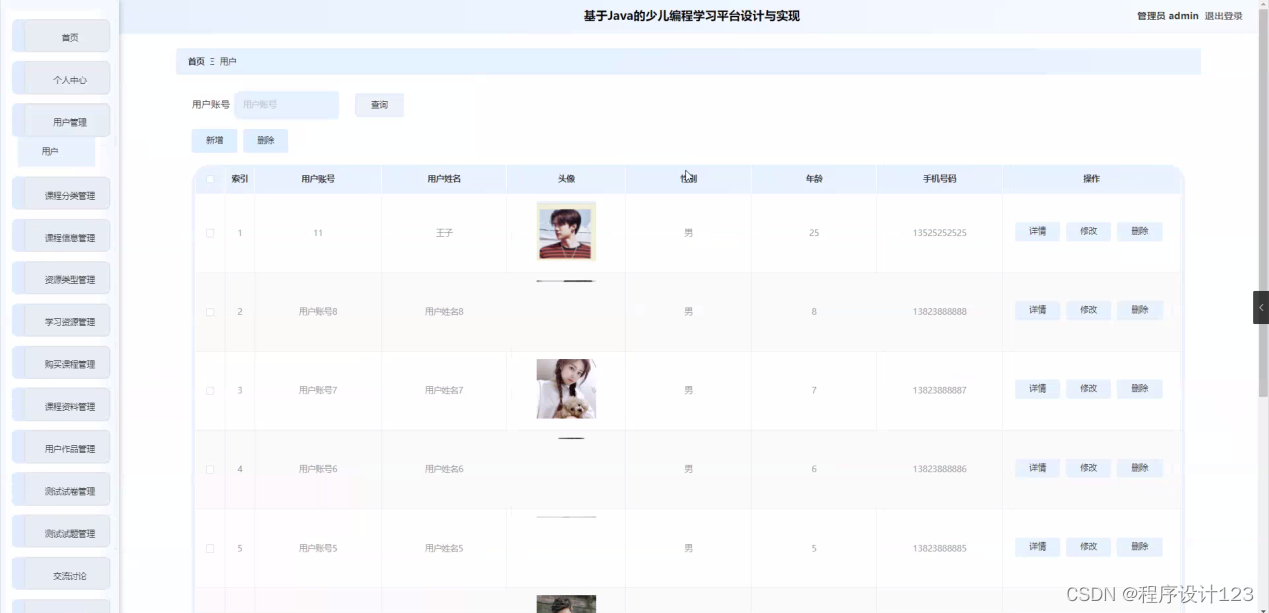The width and height of the screenshot is (1269, 613).
Task: Click 用户 in the breadcrumb
Action: click(x=228, y=62)
